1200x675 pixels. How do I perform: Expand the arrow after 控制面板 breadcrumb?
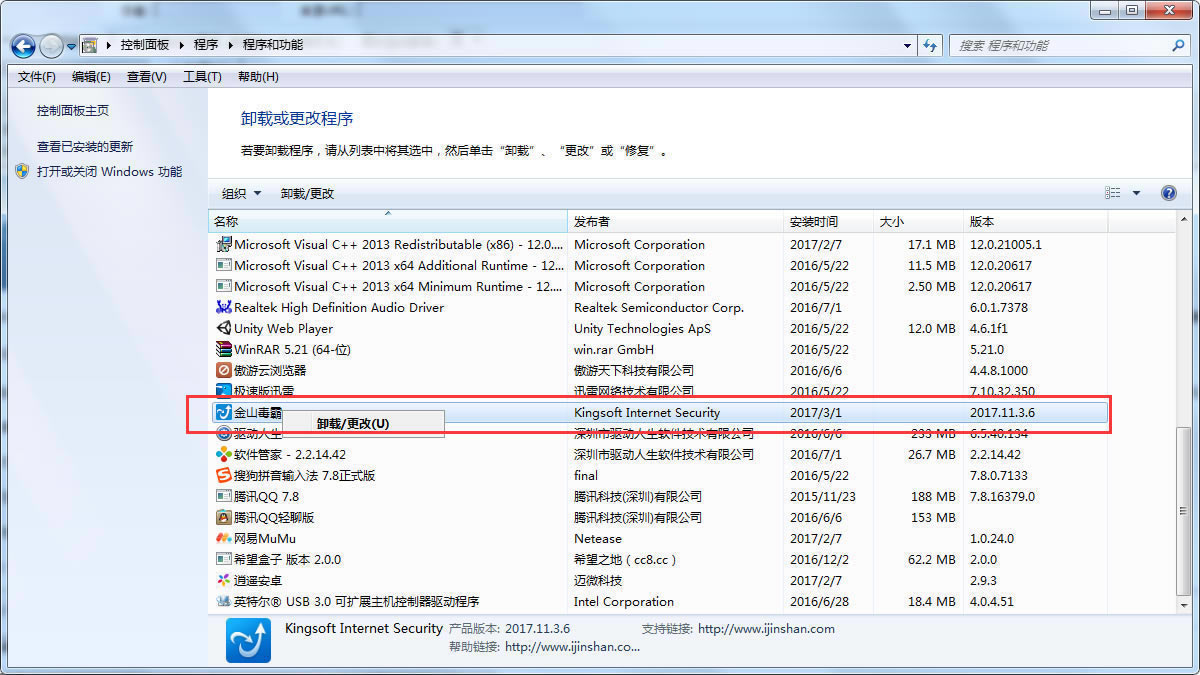pos(181,46)
